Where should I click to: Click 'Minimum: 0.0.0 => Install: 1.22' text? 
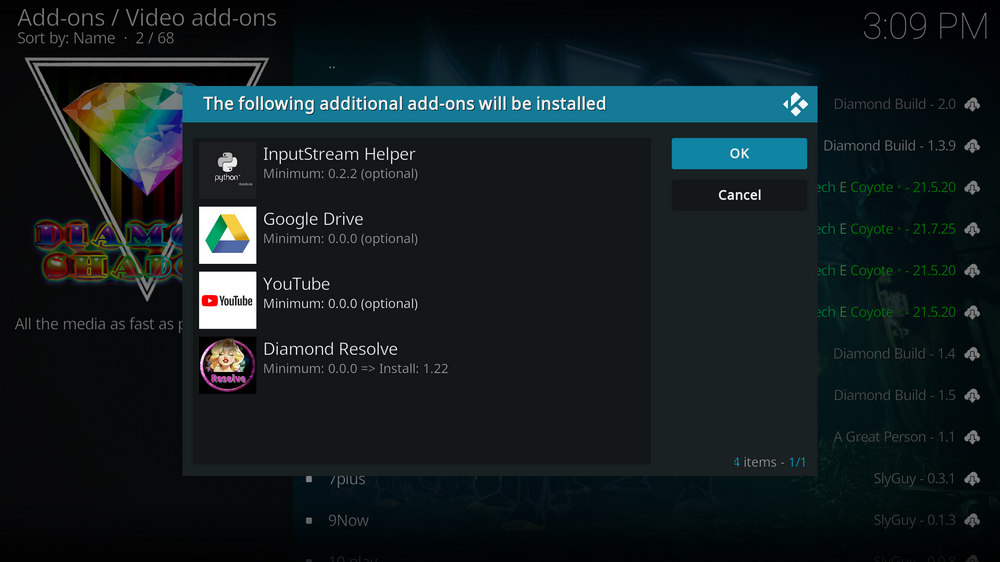355,369
